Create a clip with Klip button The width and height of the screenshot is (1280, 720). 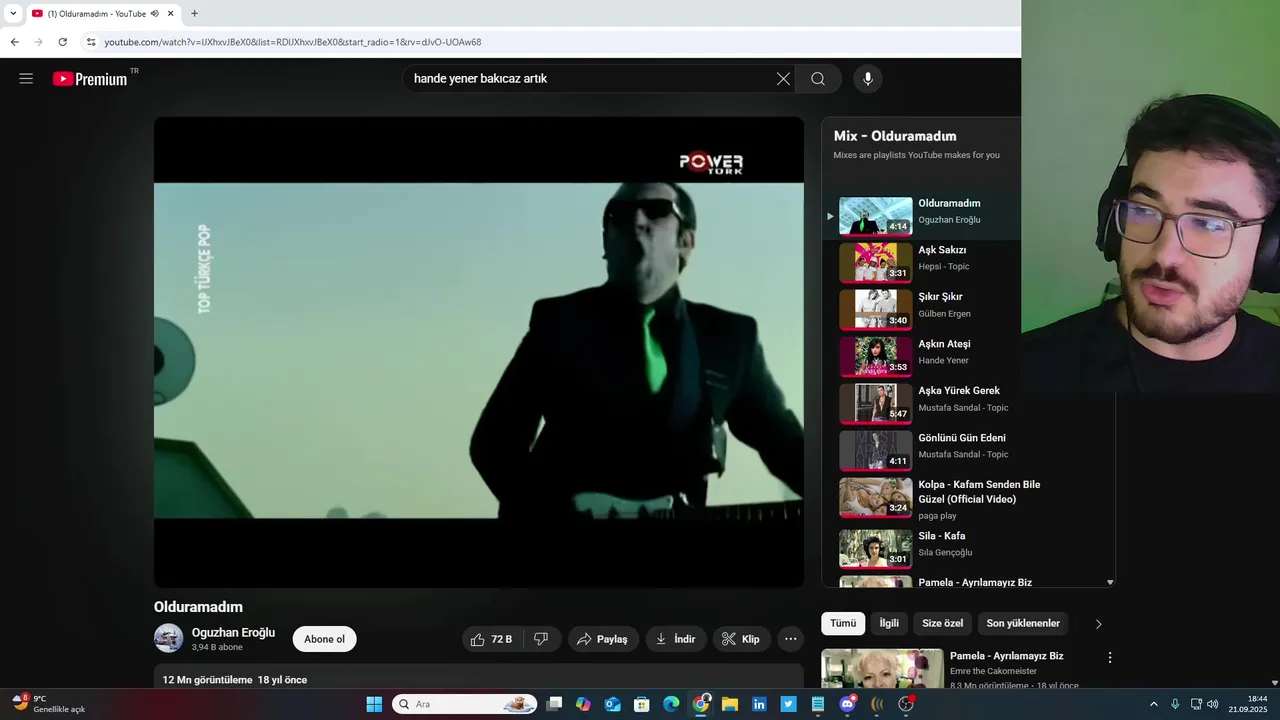pos(741,639)
